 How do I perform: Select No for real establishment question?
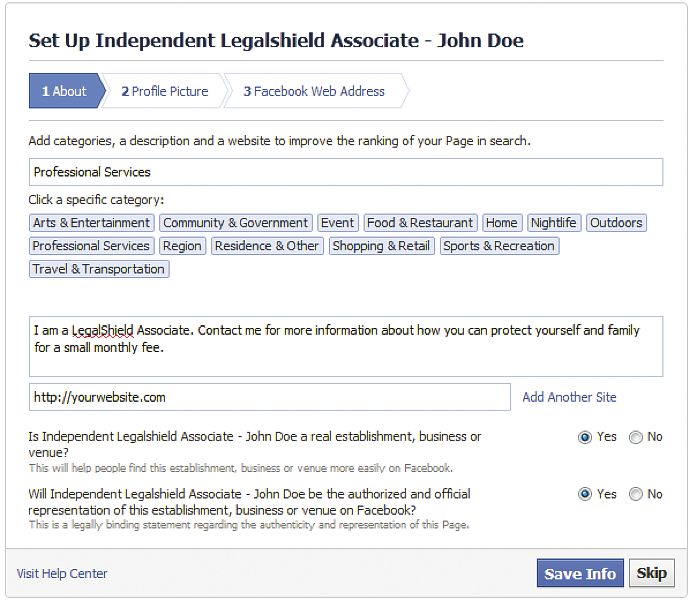[636, 437]
